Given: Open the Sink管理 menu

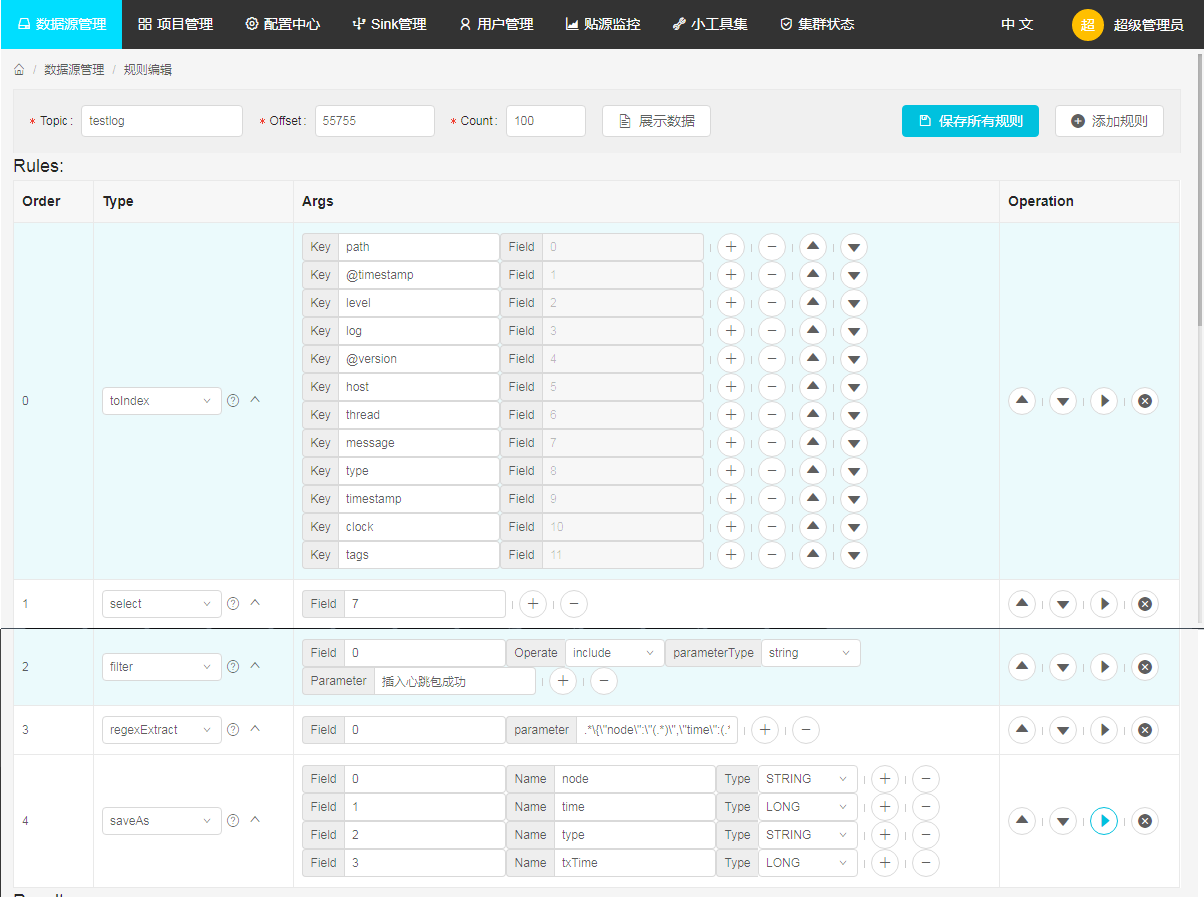Looking at the screenshot, I should point(389,24).
